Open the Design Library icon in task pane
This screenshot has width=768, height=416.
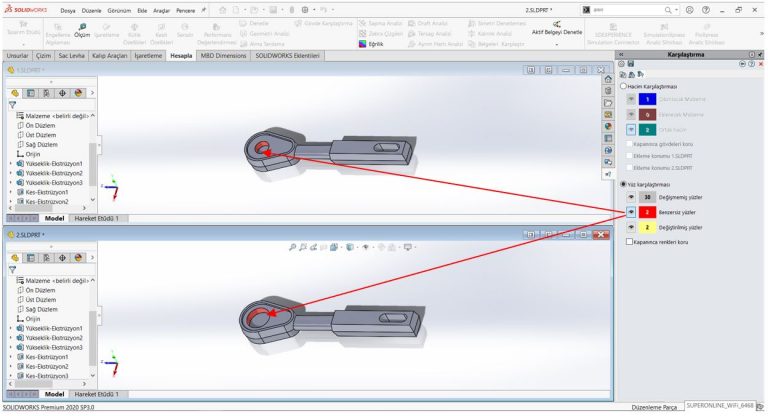[x=608, y=91]
